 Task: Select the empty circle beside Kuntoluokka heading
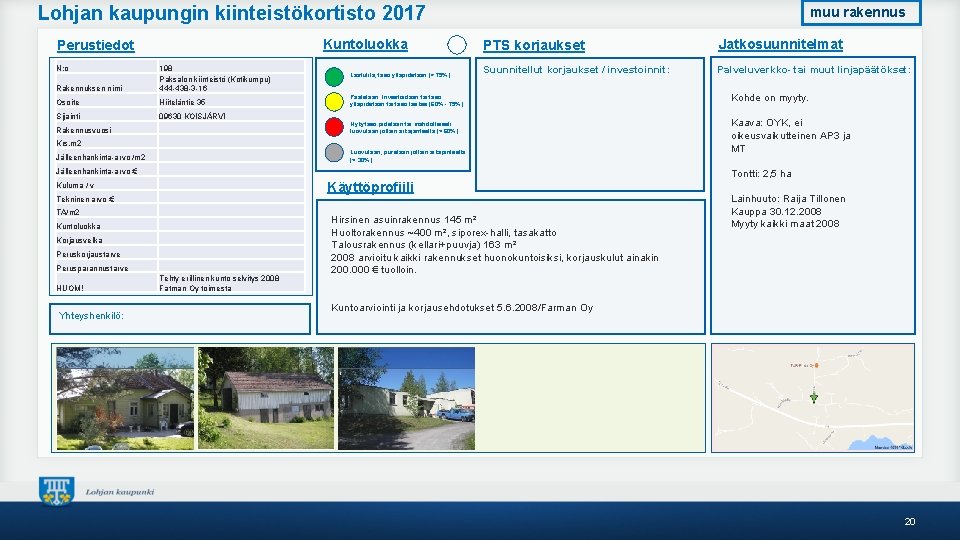pos(457,45)
